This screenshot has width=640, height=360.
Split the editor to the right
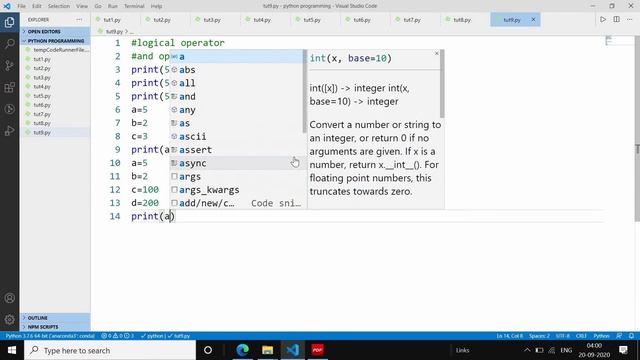tap(616, 20)
